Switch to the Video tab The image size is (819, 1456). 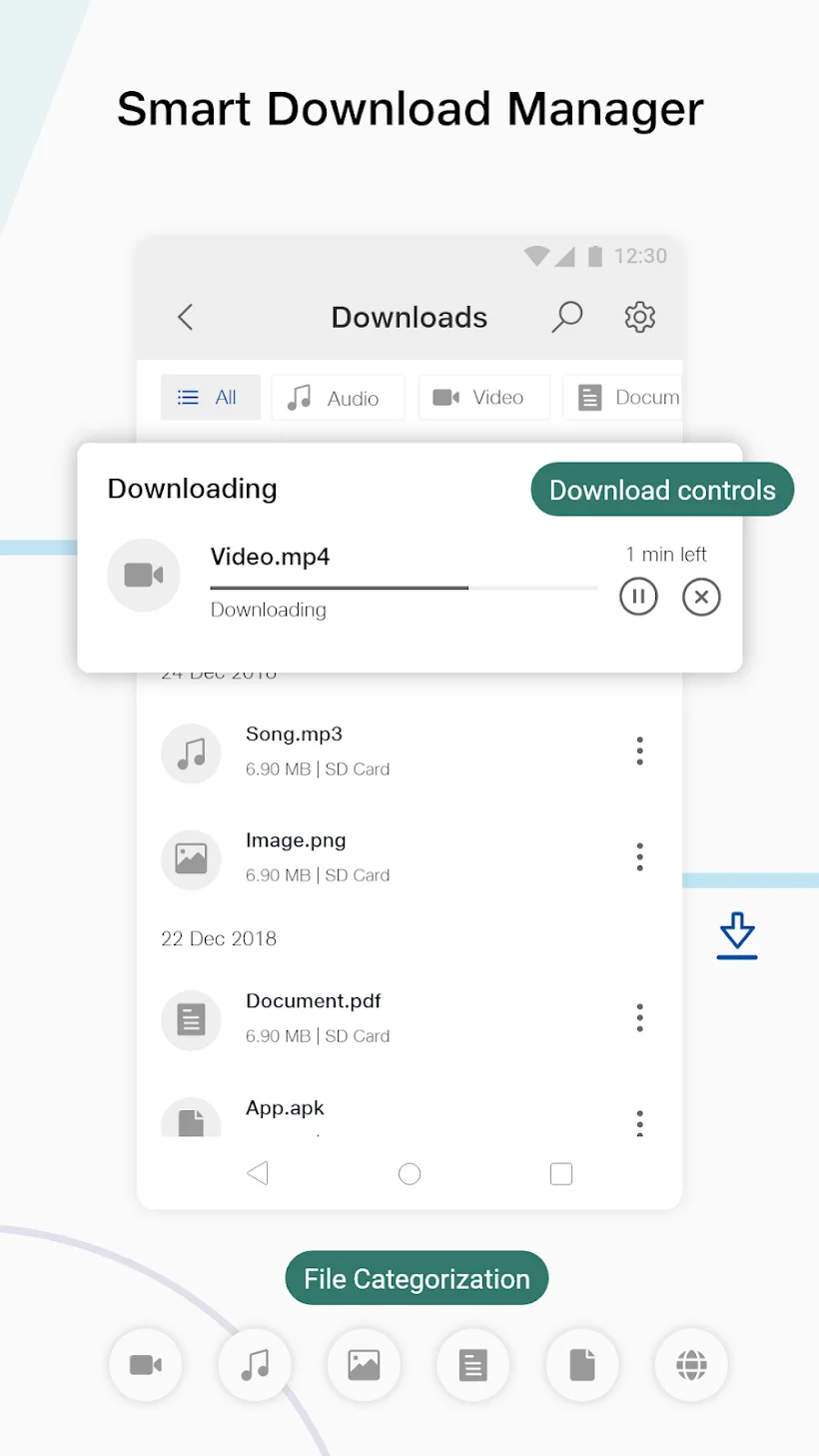click(x=484, y=398)
